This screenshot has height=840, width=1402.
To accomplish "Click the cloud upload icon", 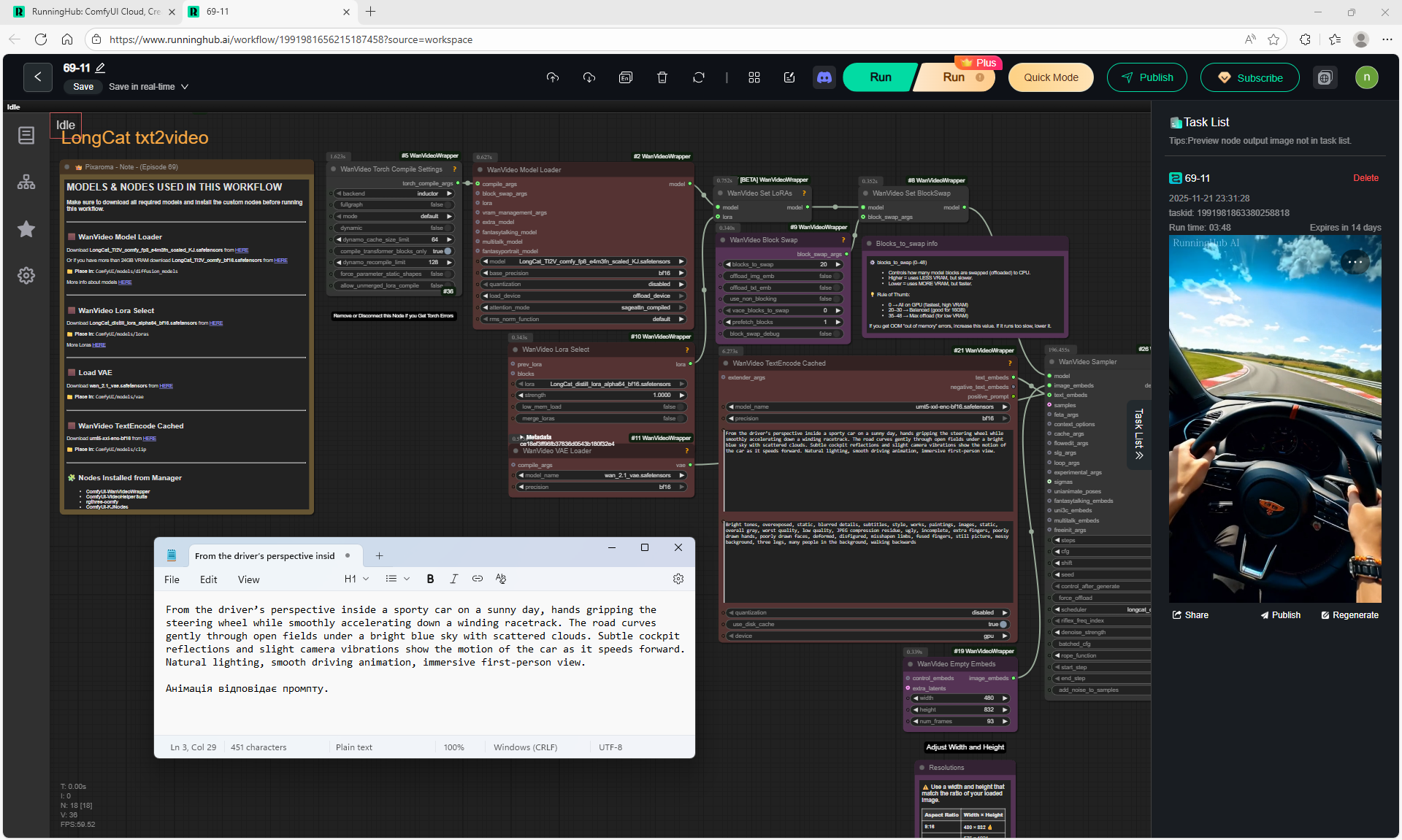I will (553, 77).
